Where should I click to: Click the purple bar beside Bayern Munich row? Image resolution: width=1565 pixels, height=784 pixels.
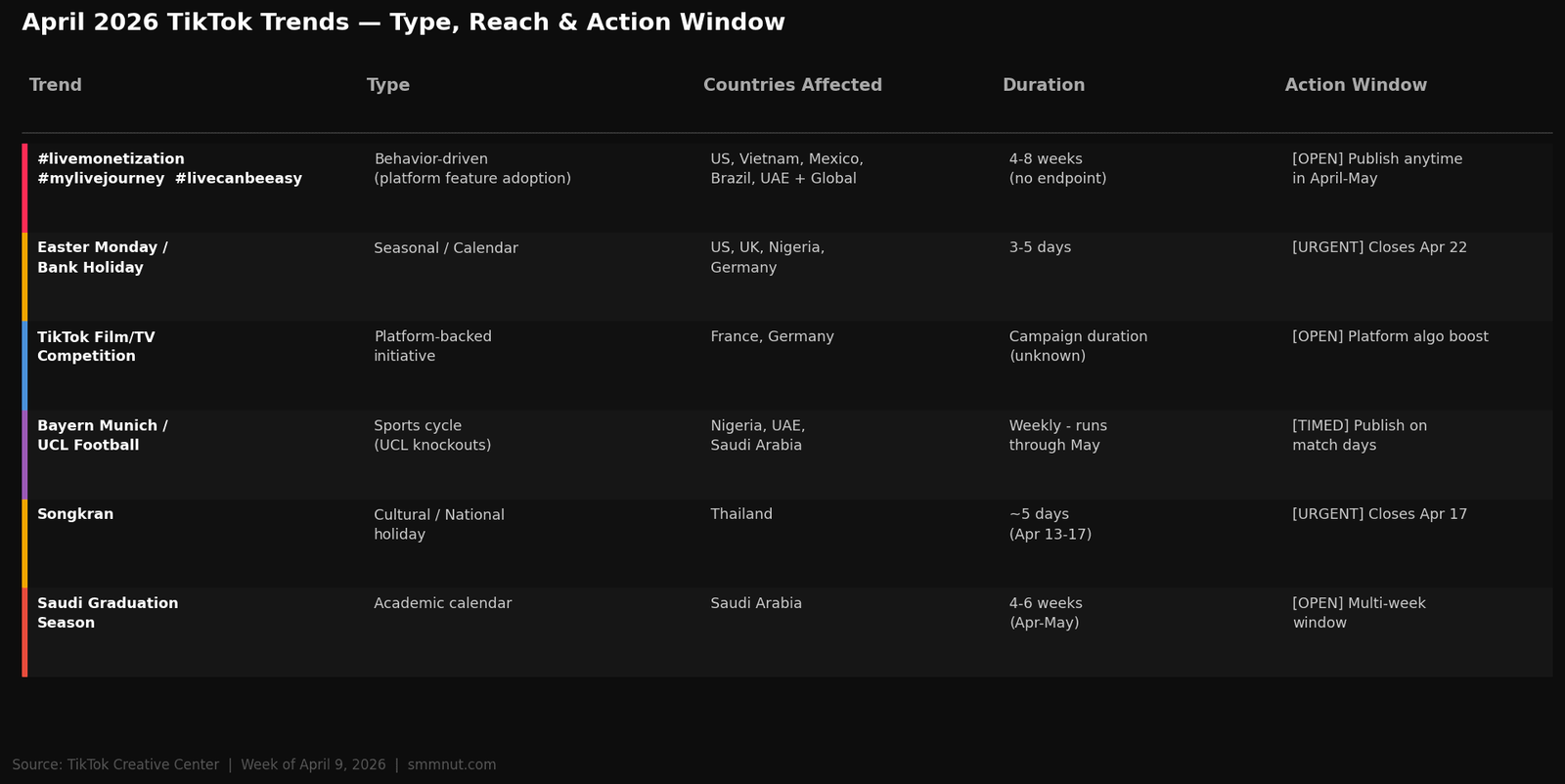(24, 455)
